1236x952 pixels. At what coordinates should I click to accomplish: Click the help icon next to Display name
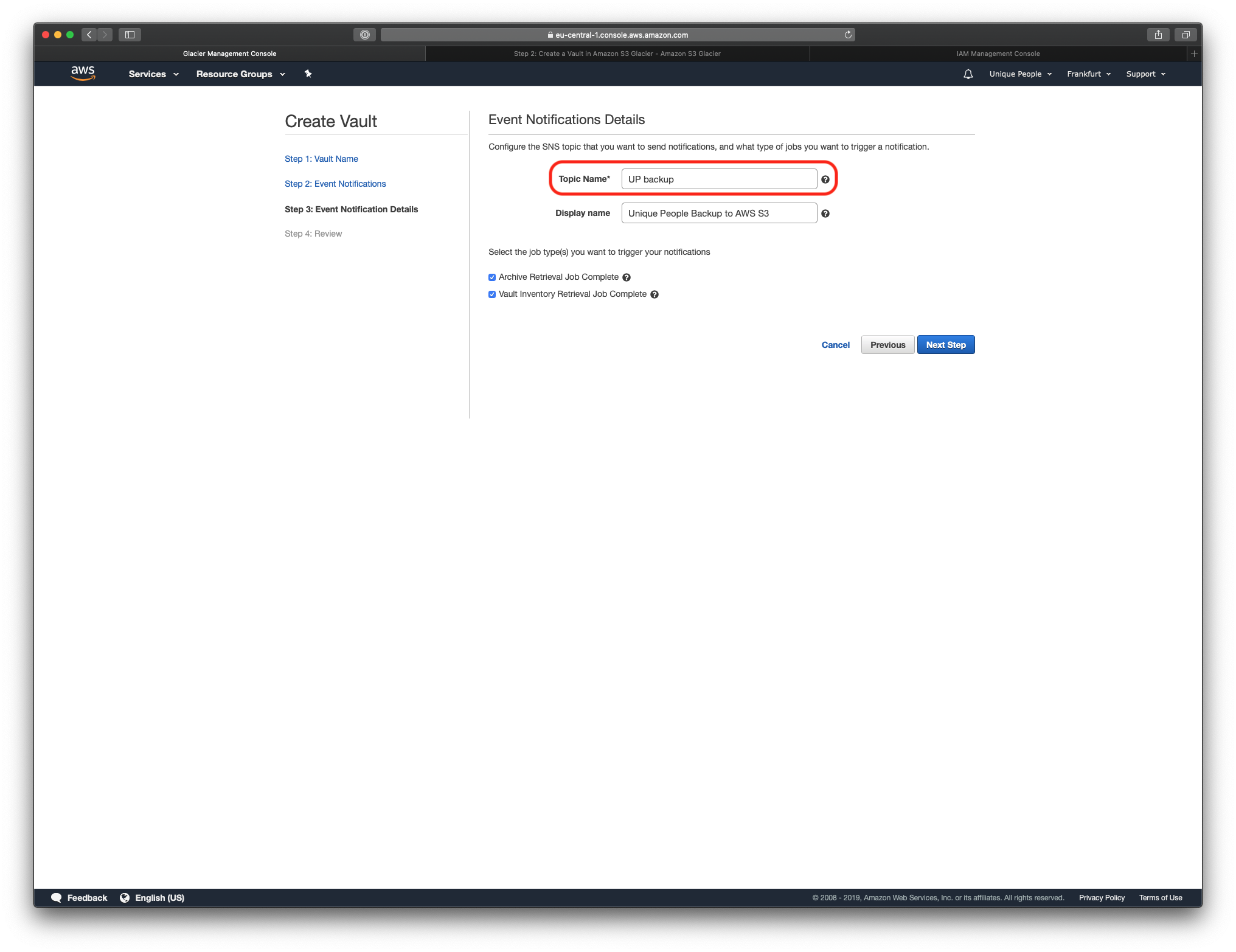[x=825, y=214]
